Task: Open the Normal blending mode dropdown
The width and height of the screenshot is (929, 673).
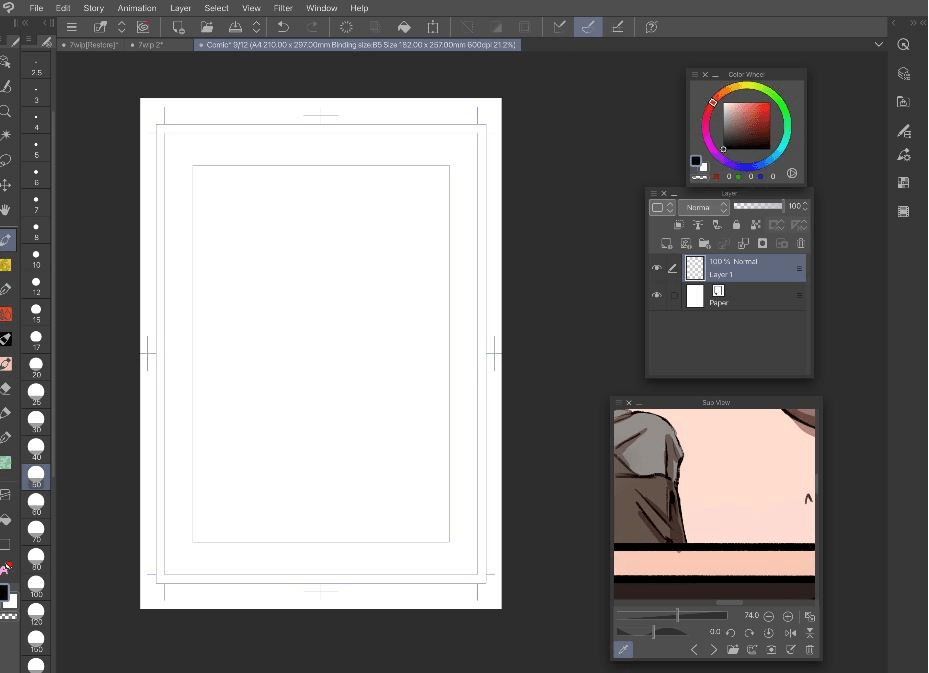Action: 705,207
